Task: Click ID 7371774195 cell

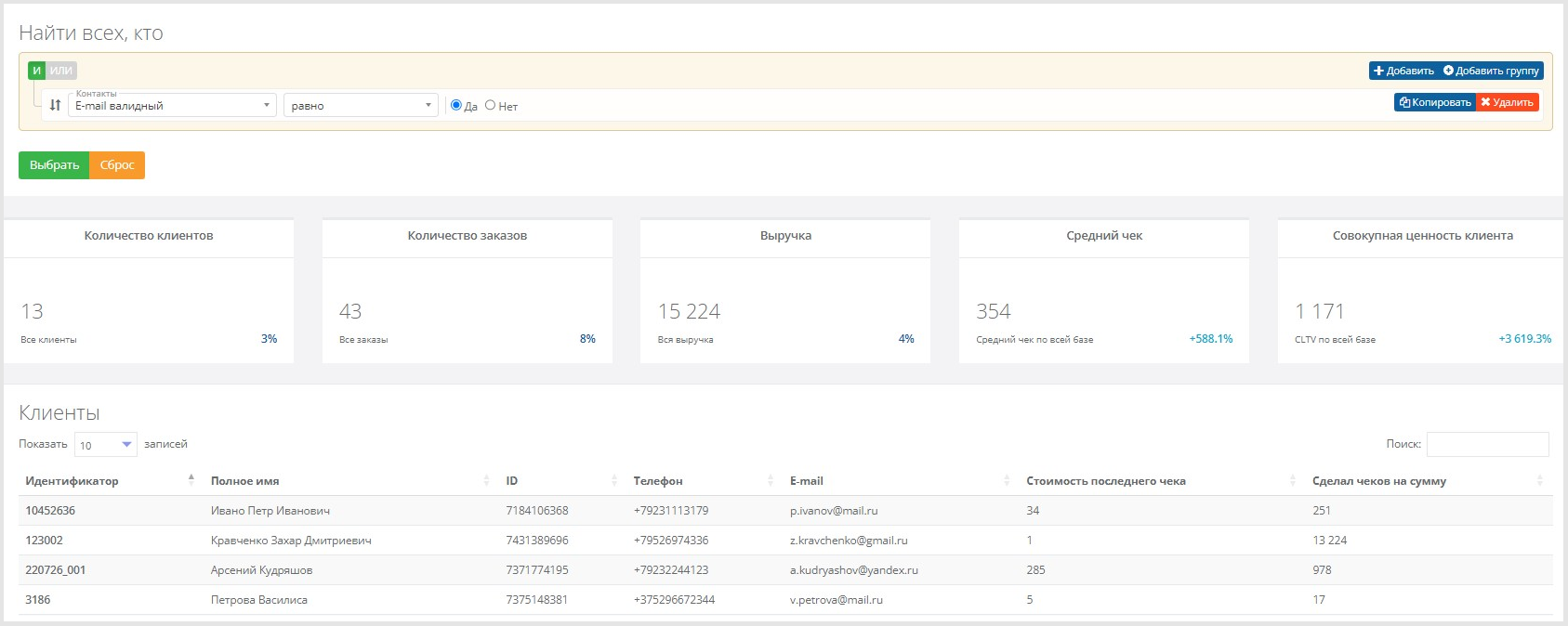Action: [537, 570]
